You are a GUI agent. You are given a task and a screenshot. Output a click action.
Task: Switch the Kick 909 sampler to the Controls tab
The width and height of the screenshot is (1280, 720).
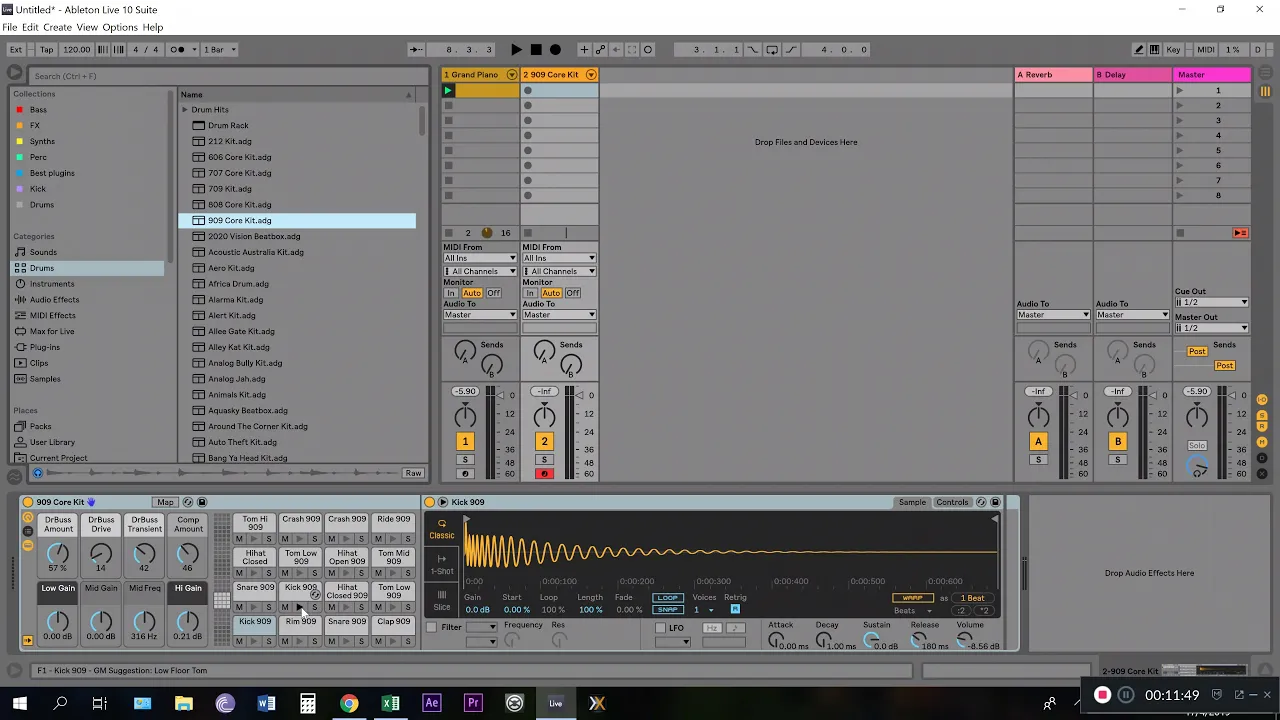click(952, 502)
